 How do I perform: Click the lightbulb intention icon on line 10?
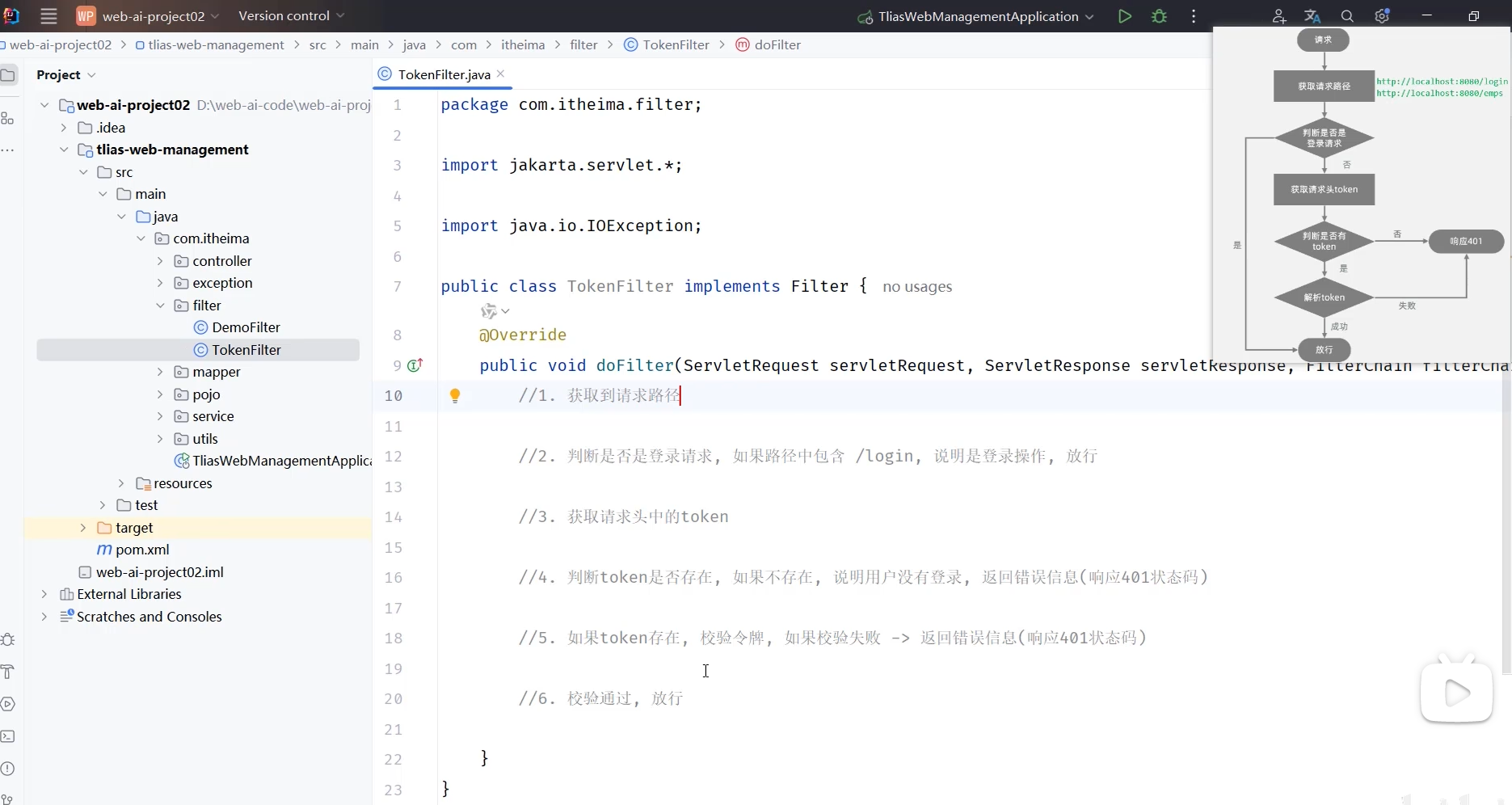tap(455, 395)
